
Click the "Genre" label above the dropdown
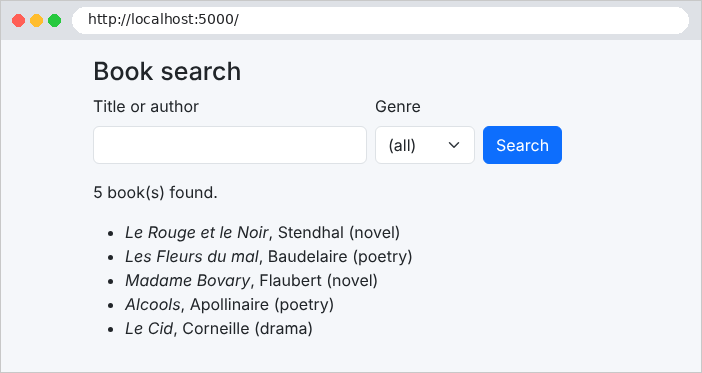398,107
